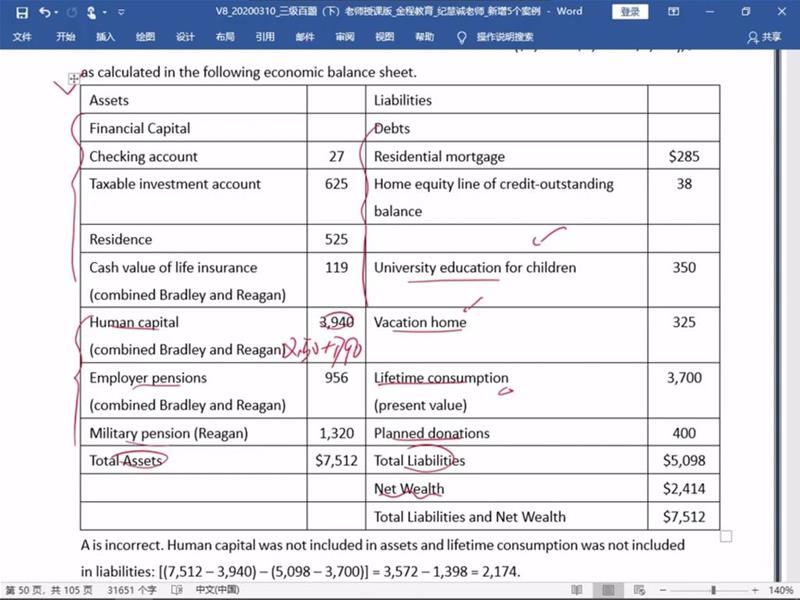Click the 'Vacation home' cell
Screen dimensions: 800x600
507,335
